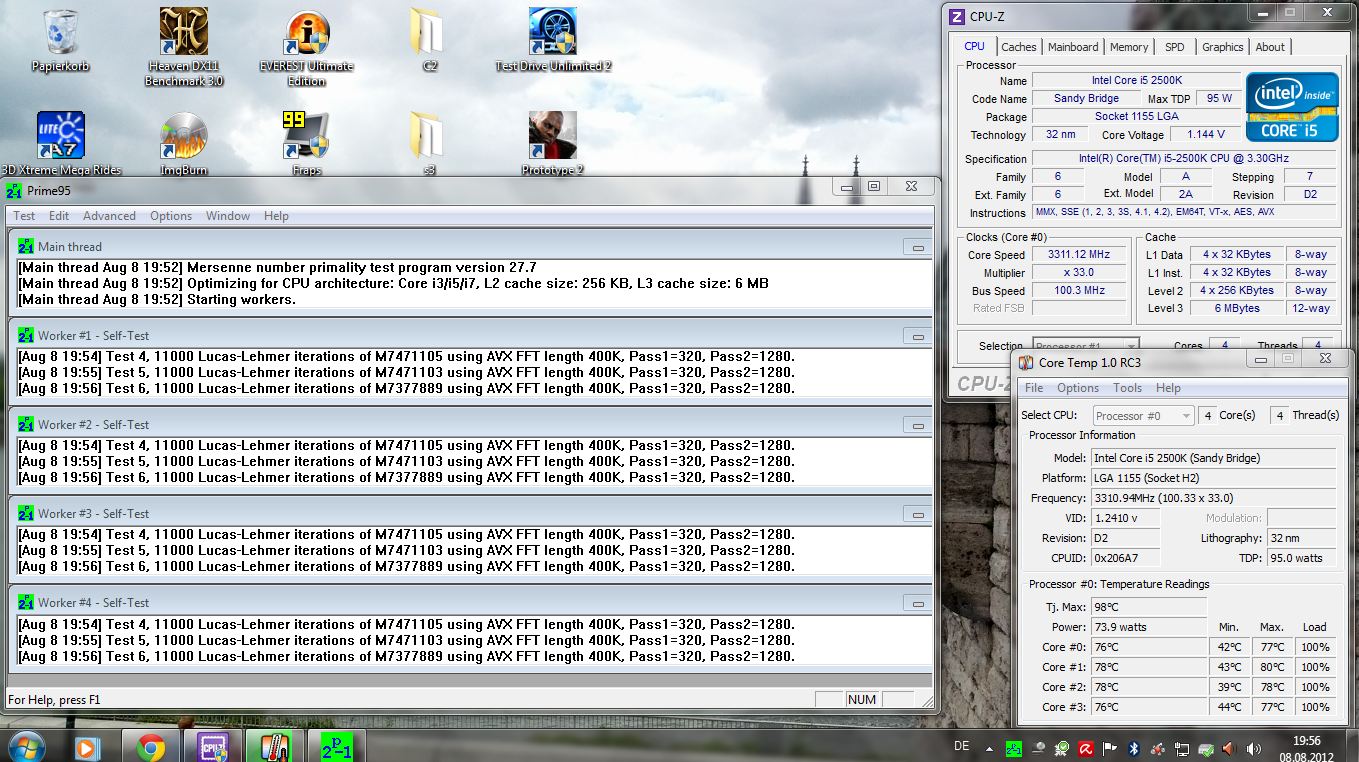Click the Test 4 line in Worker #4

[407, 624]
